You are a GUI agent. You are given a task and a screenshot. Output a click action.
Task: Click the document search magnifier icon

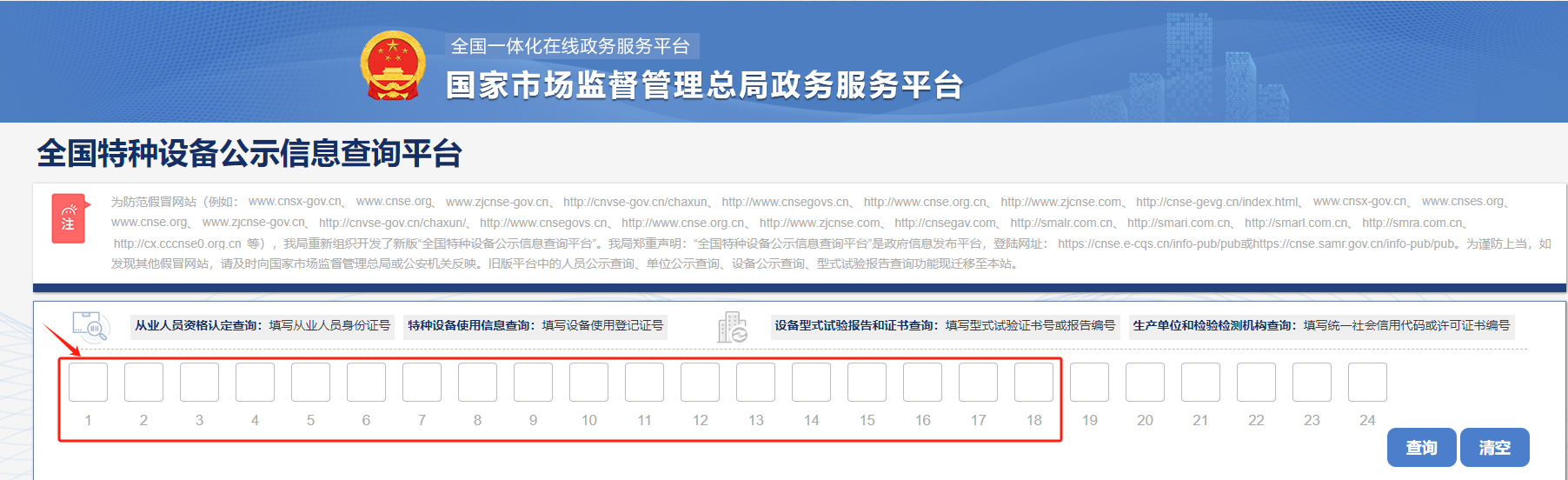point(90,326)
